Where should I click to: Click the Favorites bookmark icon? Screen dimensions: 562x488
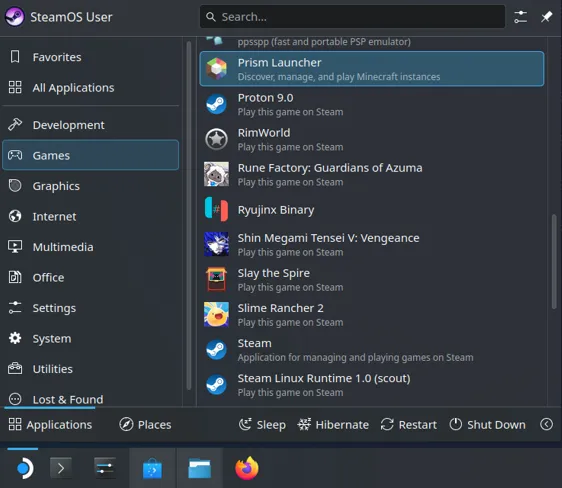coord(15,57)
